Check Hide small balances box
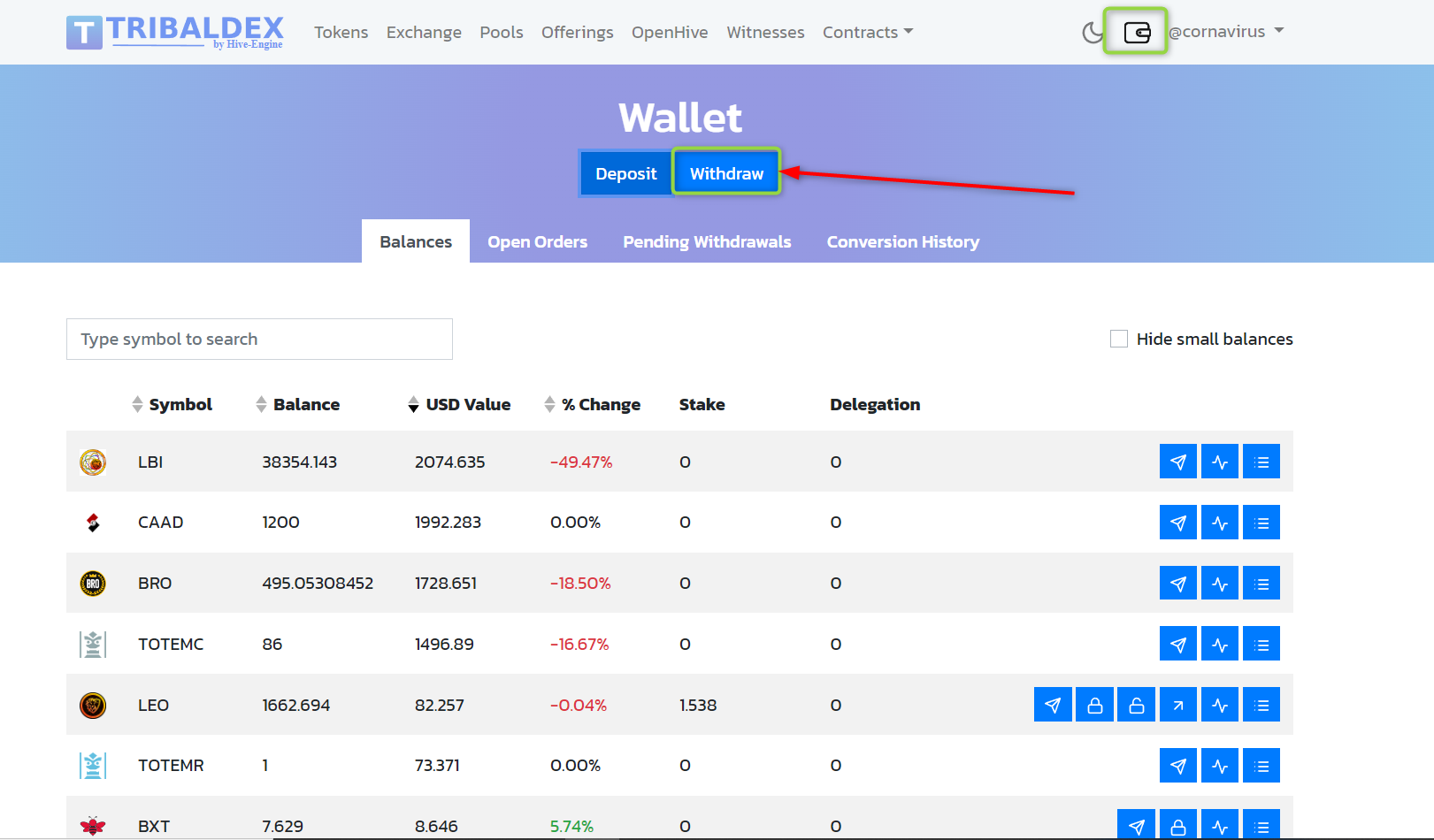The height and width of the screenshot is (840, 1434). coord(1119,339)
